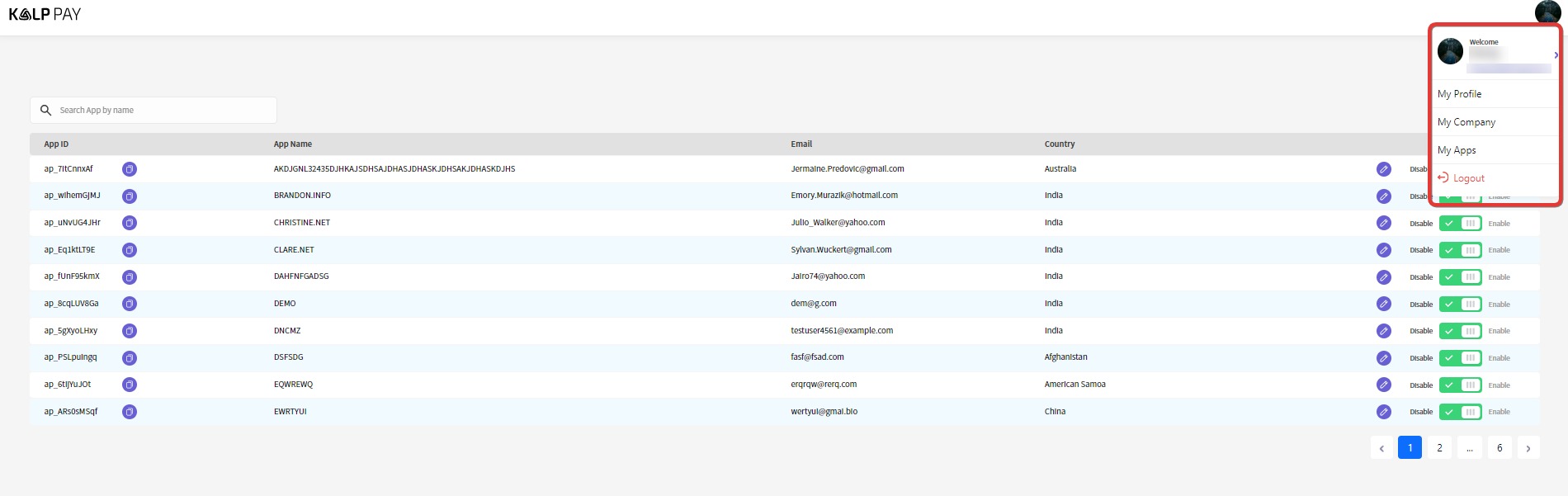Open edit pencil for EWRTYUI app
This screenshot has height=496, width=1568.
click(x=1383, y=412)
